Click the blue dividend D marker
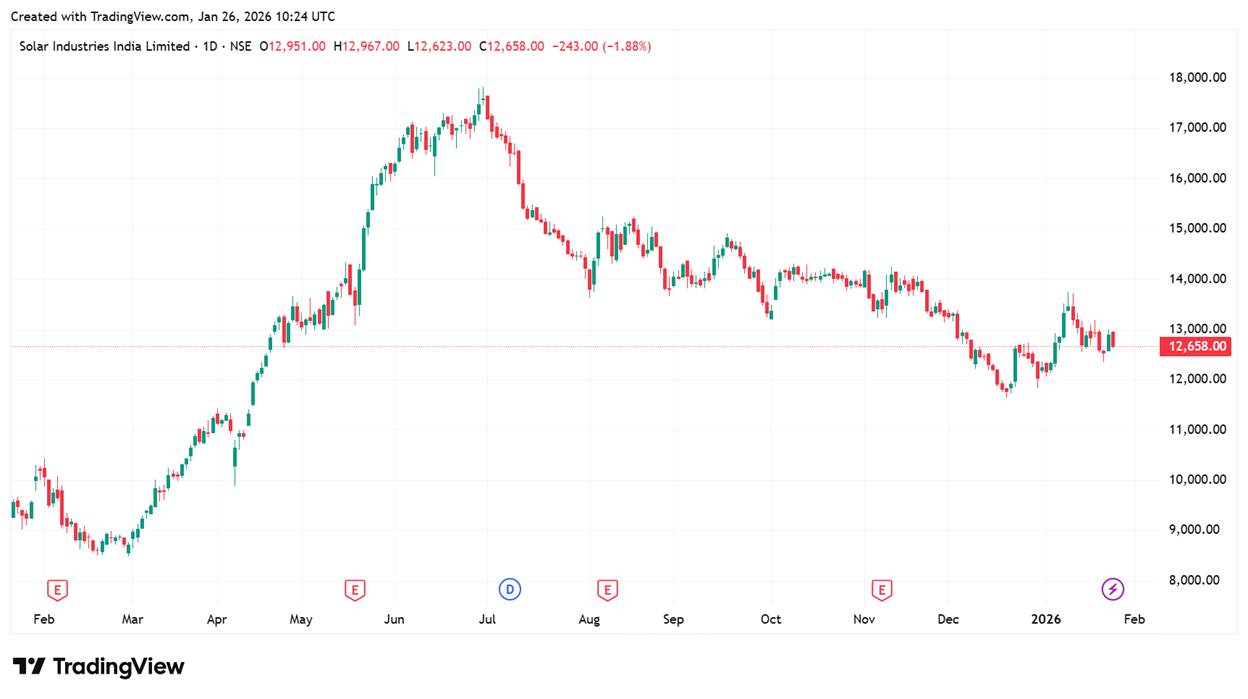Image resolution: width=1248 pixels, height=699 pixels. coord(510,590)
